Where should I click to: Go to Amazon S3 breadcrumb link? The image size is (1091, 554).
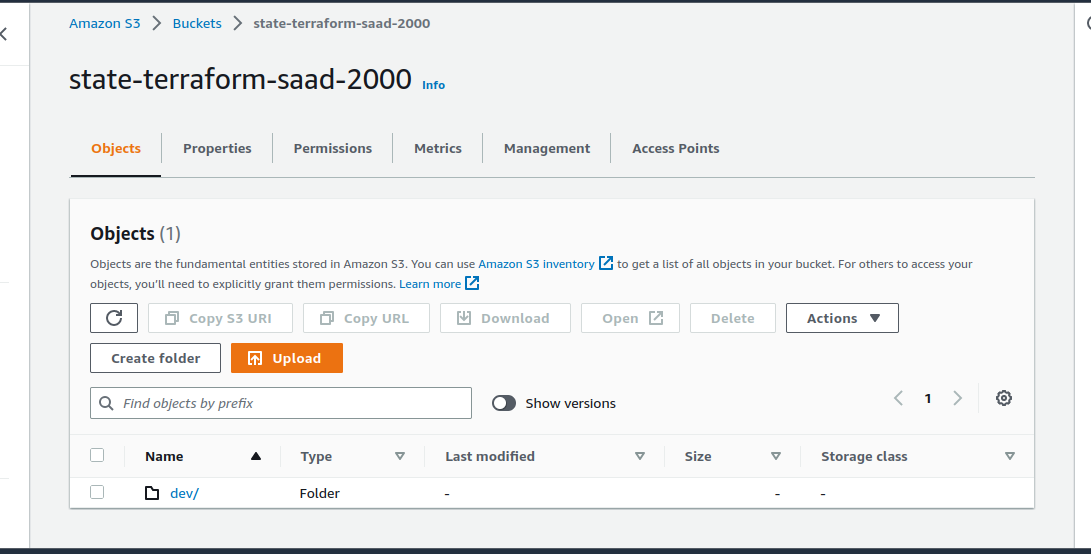click(x=104, y=23)
